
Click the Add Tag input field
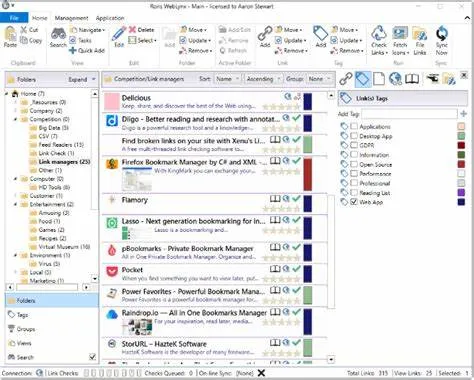point(410,114)
